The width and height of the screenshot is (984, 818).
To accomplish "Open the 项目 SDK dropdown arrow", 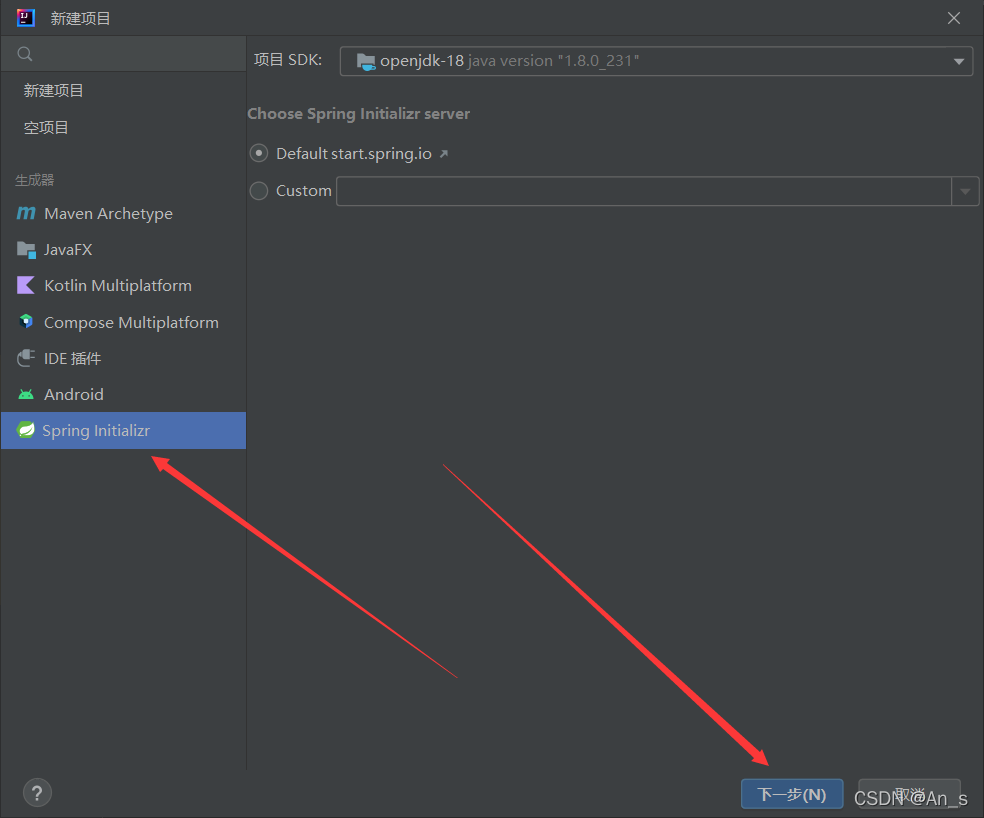I will click(958, 61).
